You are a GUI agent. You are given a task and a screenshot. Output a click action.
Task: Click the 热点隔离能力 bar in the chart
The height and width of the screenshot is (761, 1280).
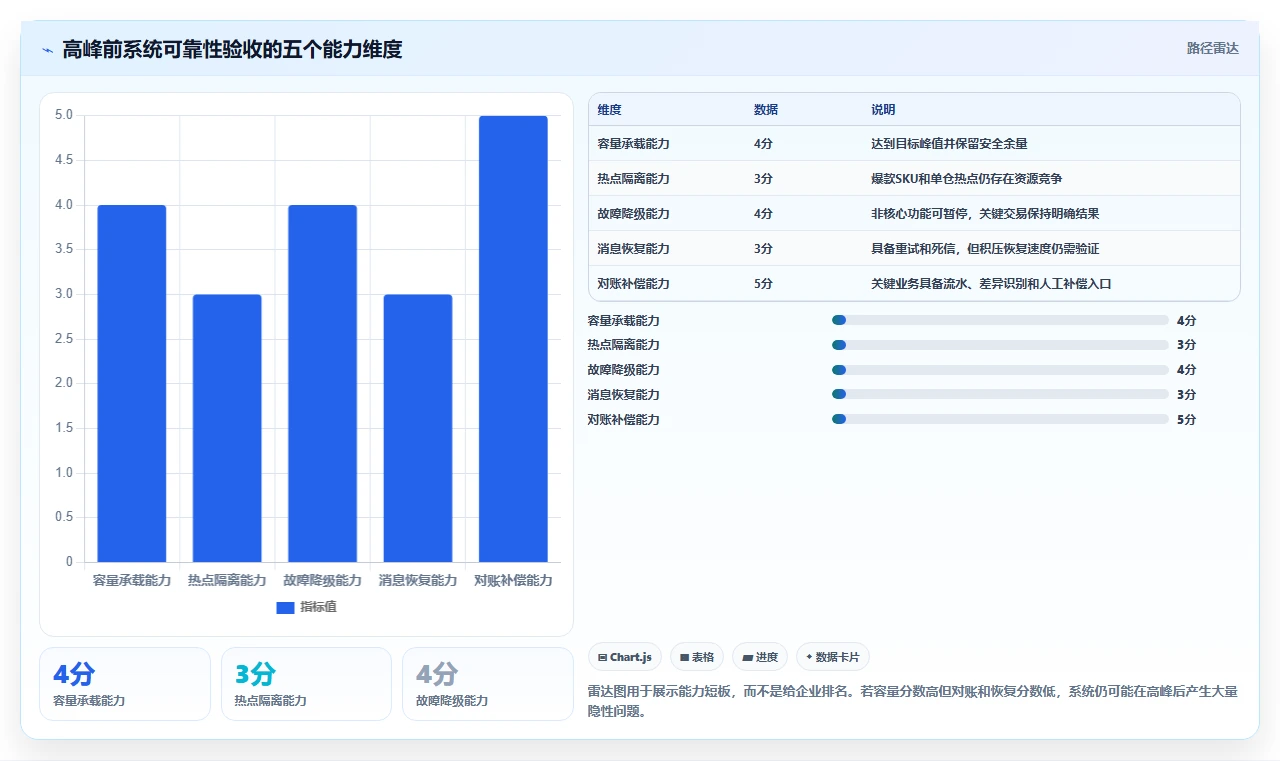coord(227,428)
